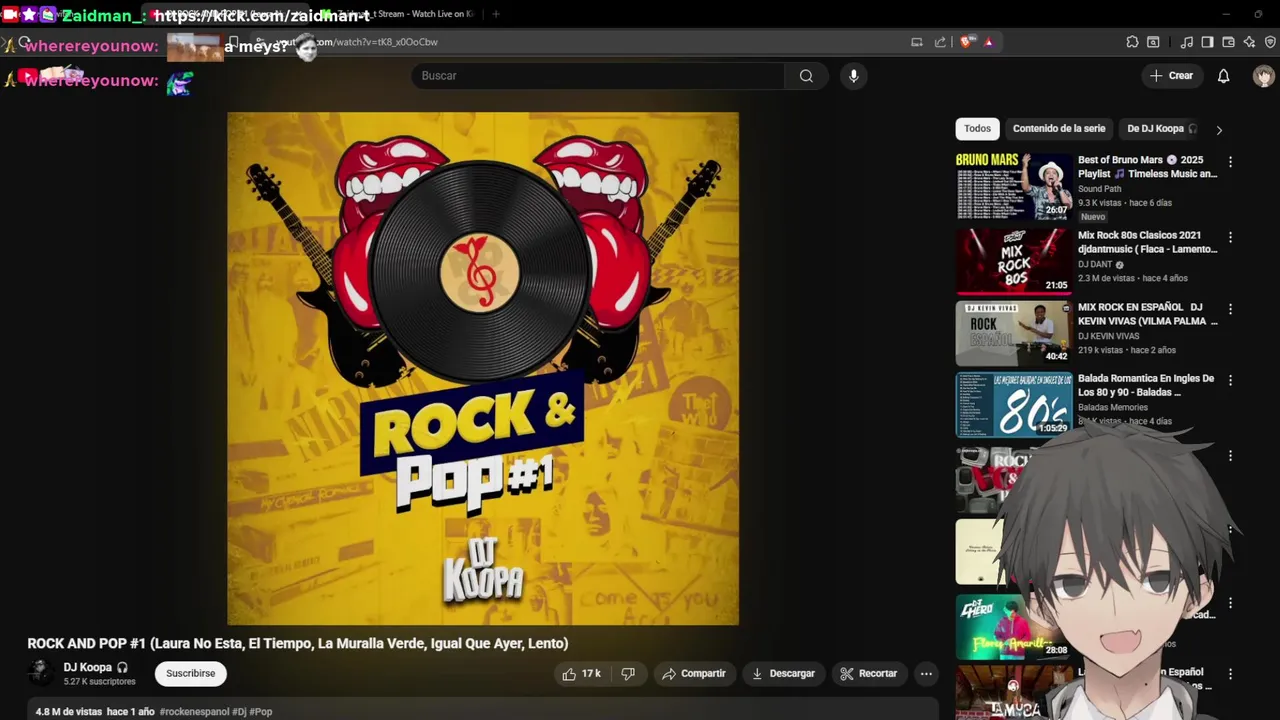Open the account avatar menu
This screenshot has width=1280, height=720.
click(x=1263, y=76)
